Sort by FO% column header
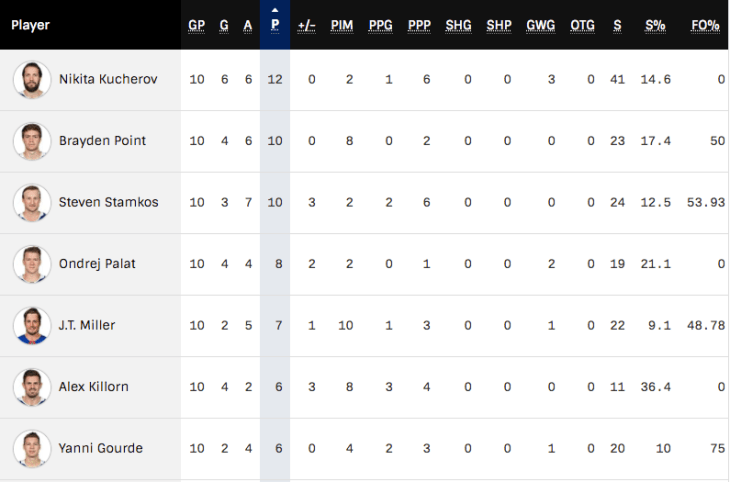Screen dimensions: 730x482 click(x=706, y=25)
